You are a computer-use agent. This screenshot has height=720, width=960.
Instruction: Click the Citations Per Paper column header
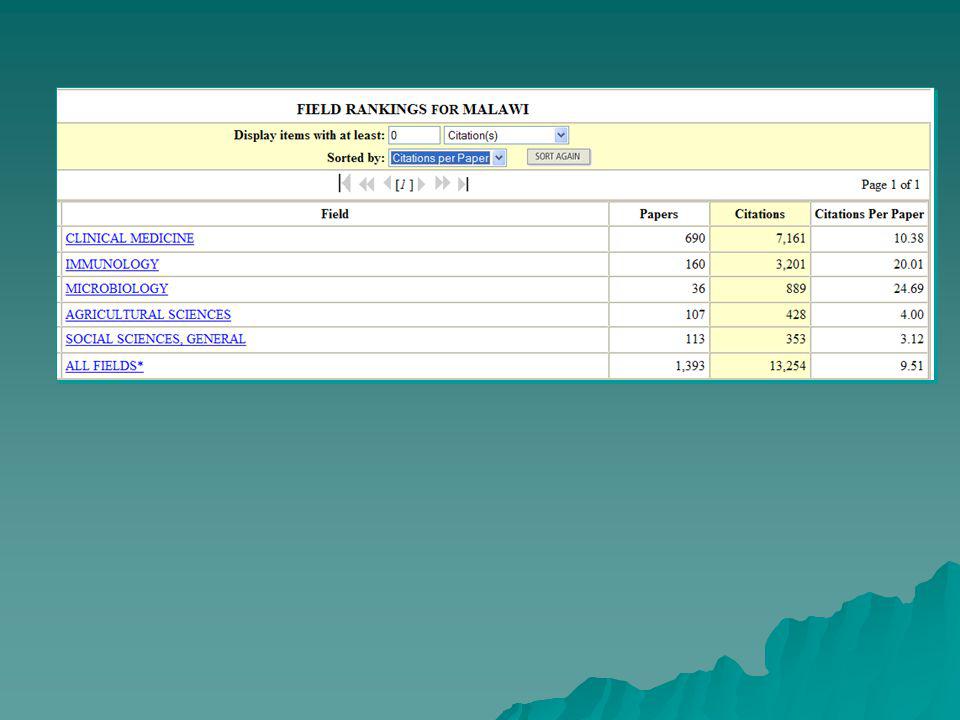[869, 214]
